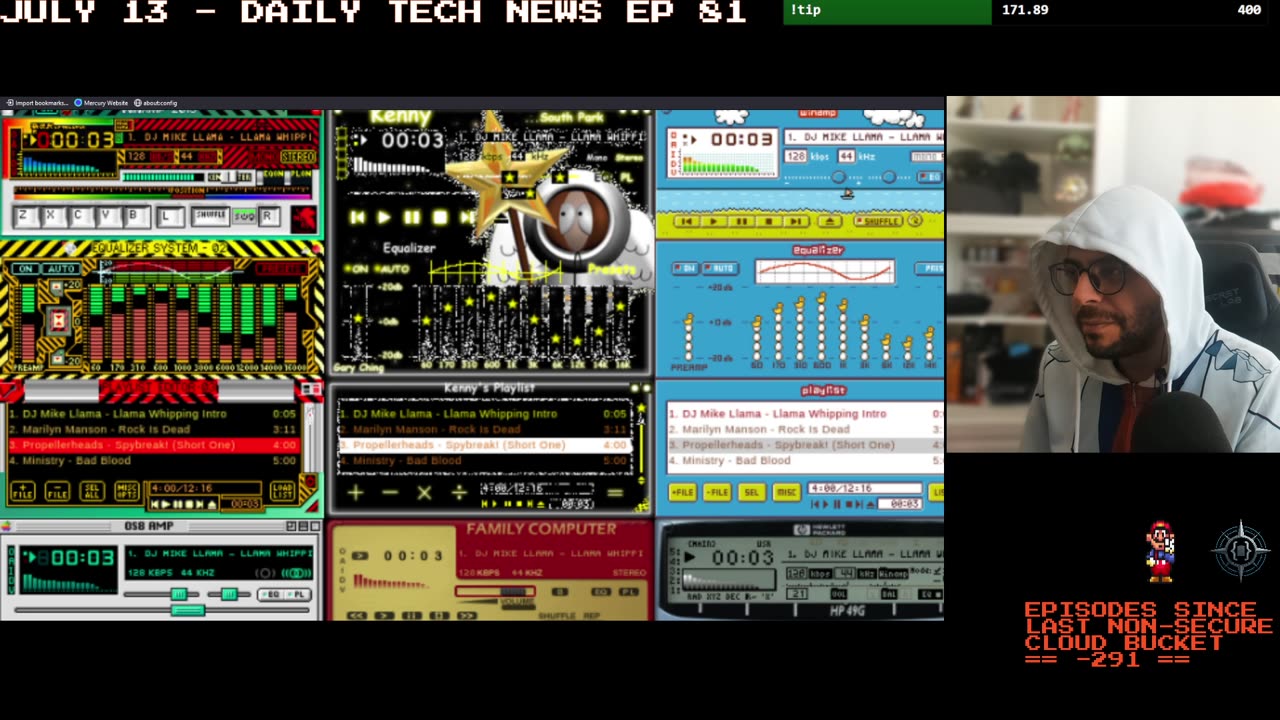Image resolution: width=1280 pixels, height=720 pixels.
Task: Click the plus icon in Kenny's Playlist
Action: click(355, 492)
